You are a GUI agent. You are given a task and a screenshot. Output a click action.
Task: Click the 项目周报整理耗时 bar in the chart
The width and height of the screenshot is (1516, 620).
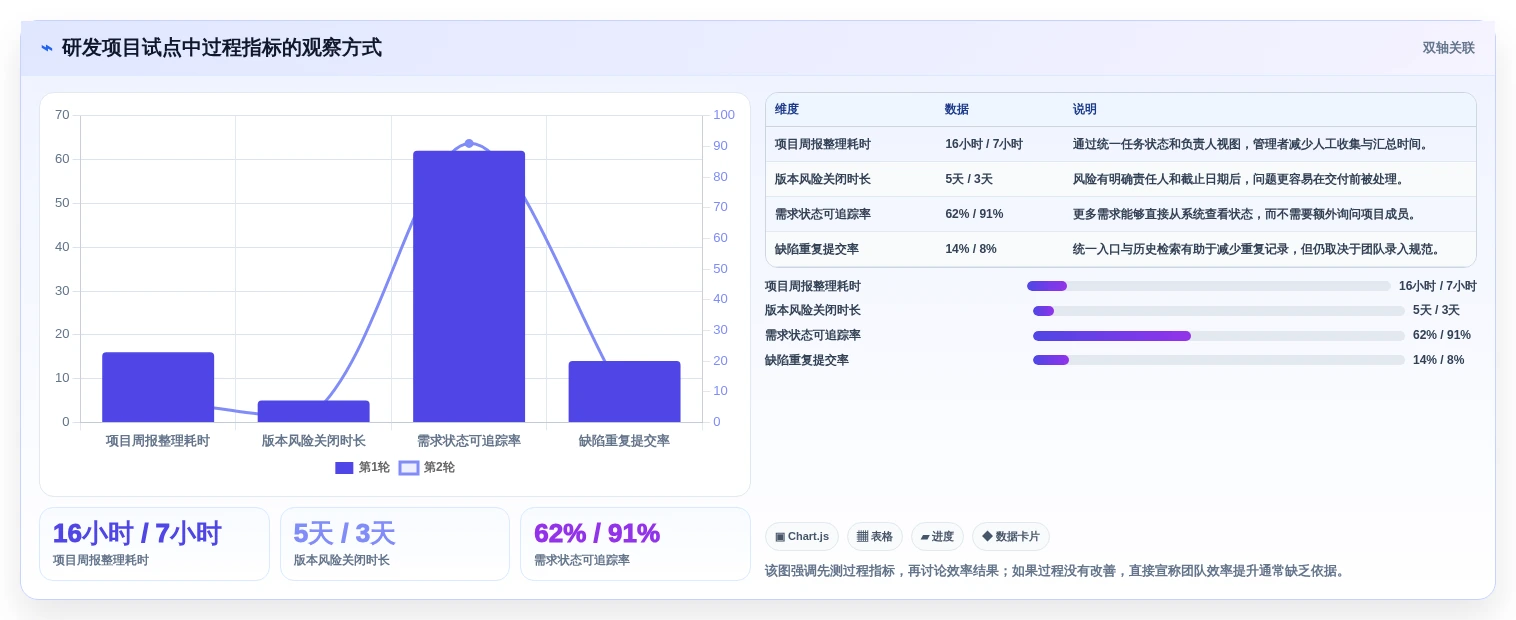tap(158, 387)
